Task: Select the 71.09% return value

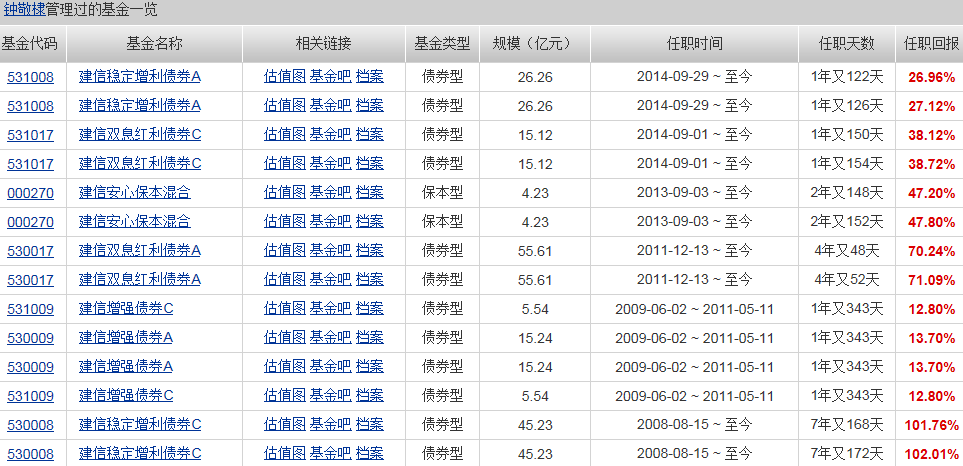Action: (932, 280)
